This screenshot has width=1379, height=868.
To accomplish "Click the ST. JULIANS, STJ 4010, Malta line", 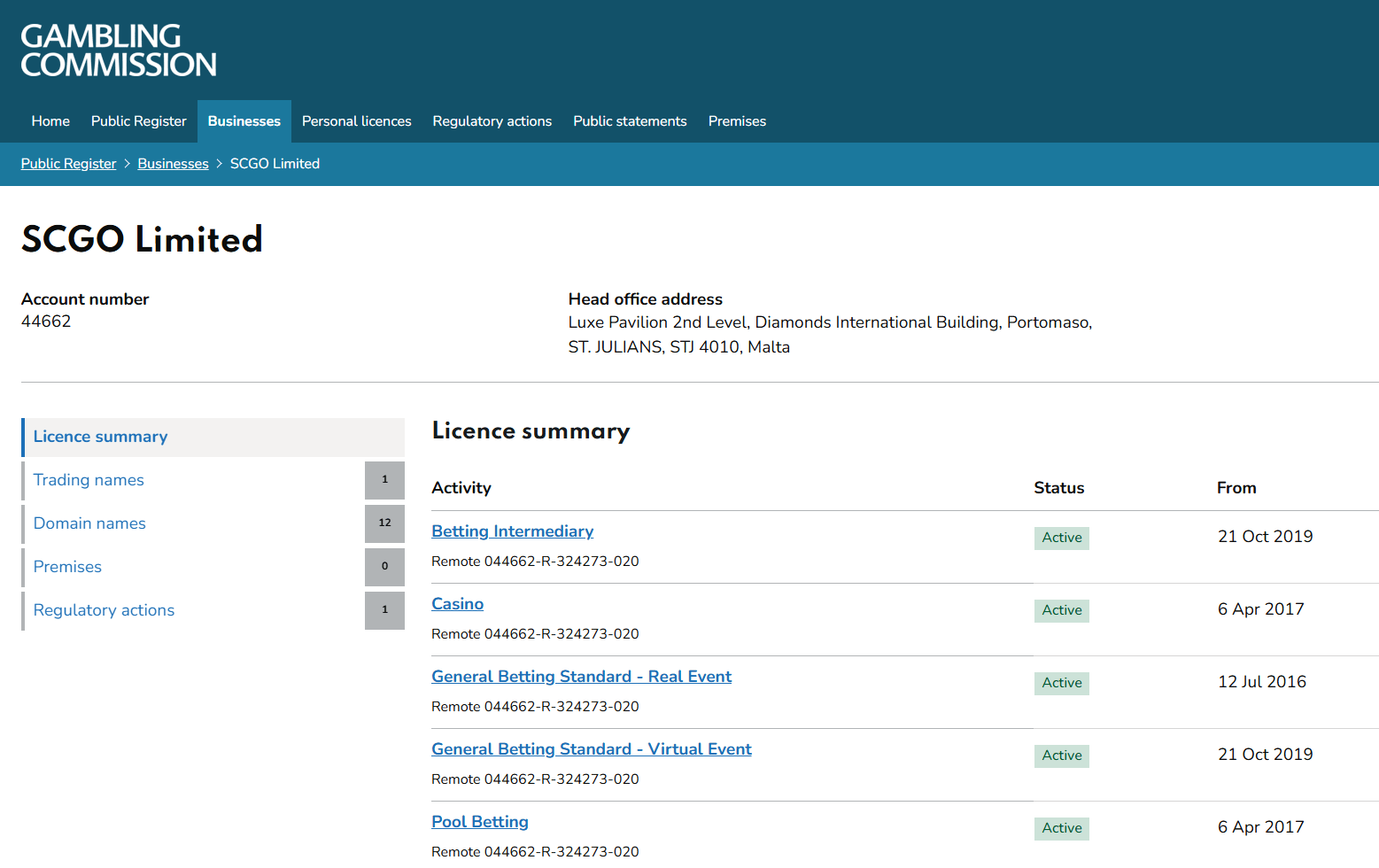I will coord(679,347).
